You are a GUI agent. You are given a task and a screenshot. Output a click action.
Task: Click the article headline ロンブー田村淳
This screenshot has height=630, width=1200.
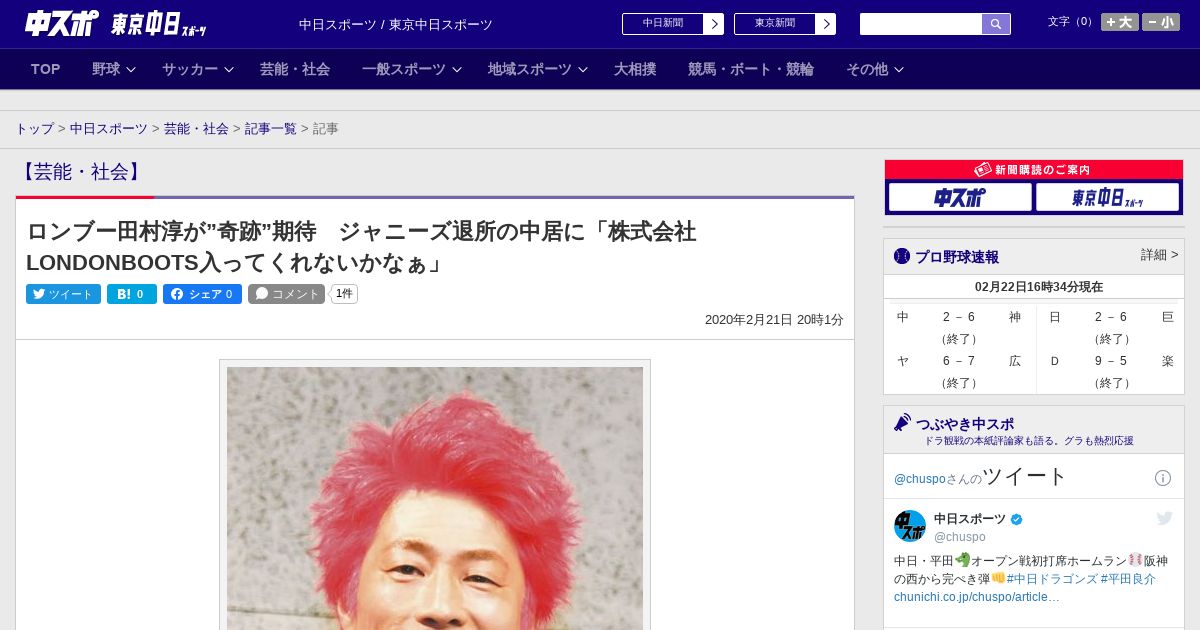[x=362, y=247]
